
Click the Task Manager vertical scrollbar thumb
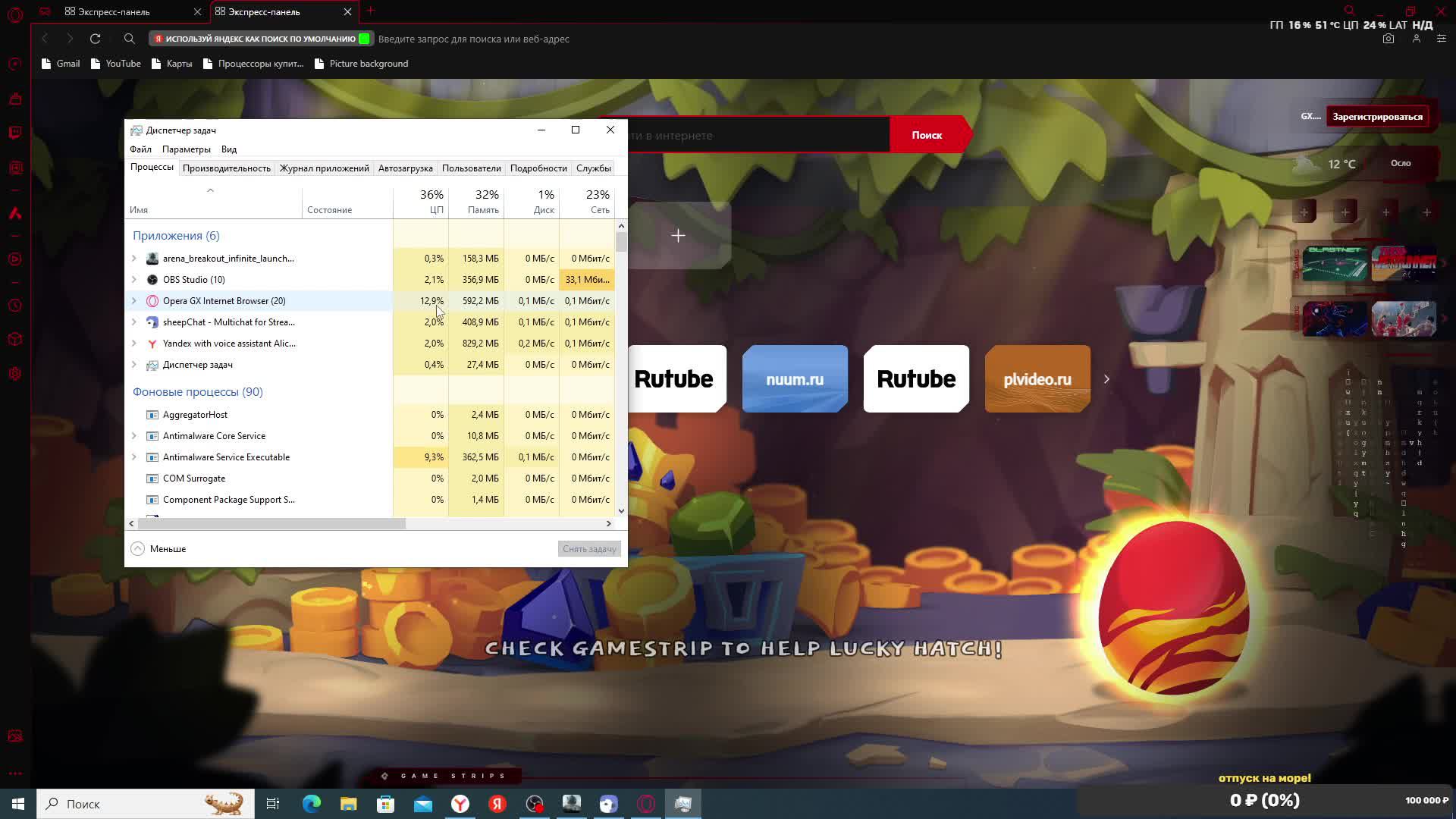click(x=621, y=243)
